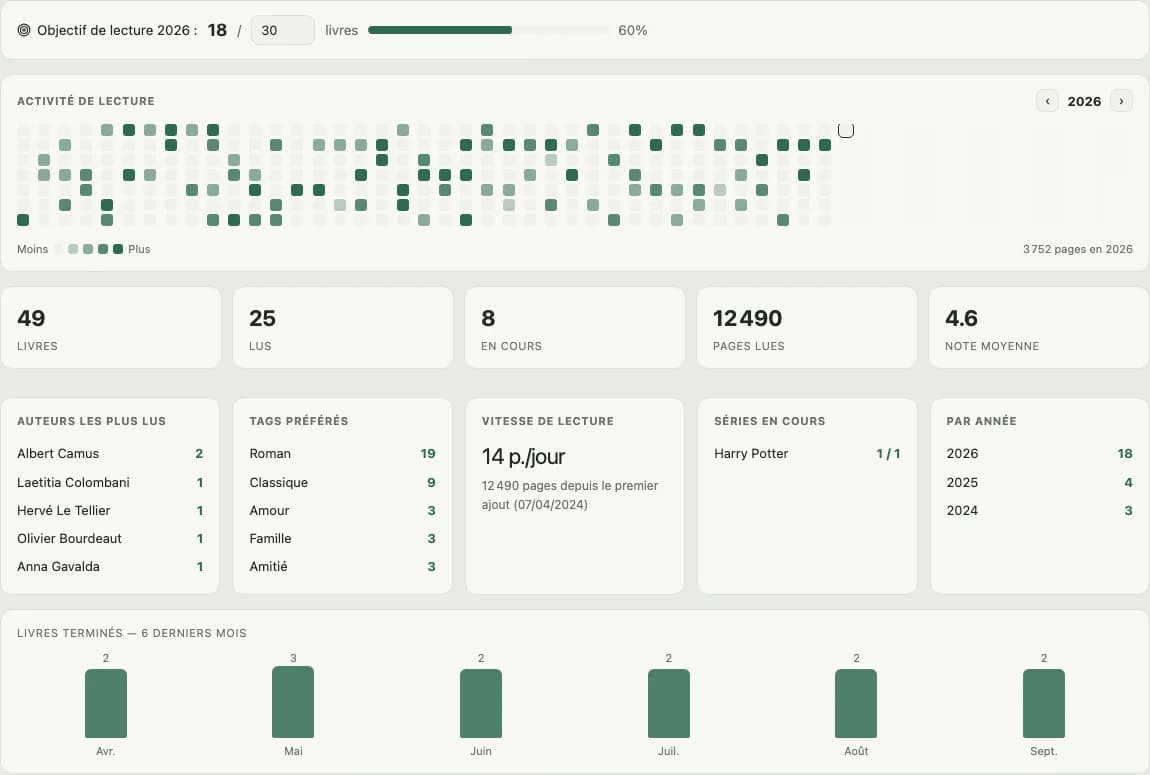Click the "3 752 pages en 2026" text
This screenshot has height=775, width=1150.
point(1077,249)
